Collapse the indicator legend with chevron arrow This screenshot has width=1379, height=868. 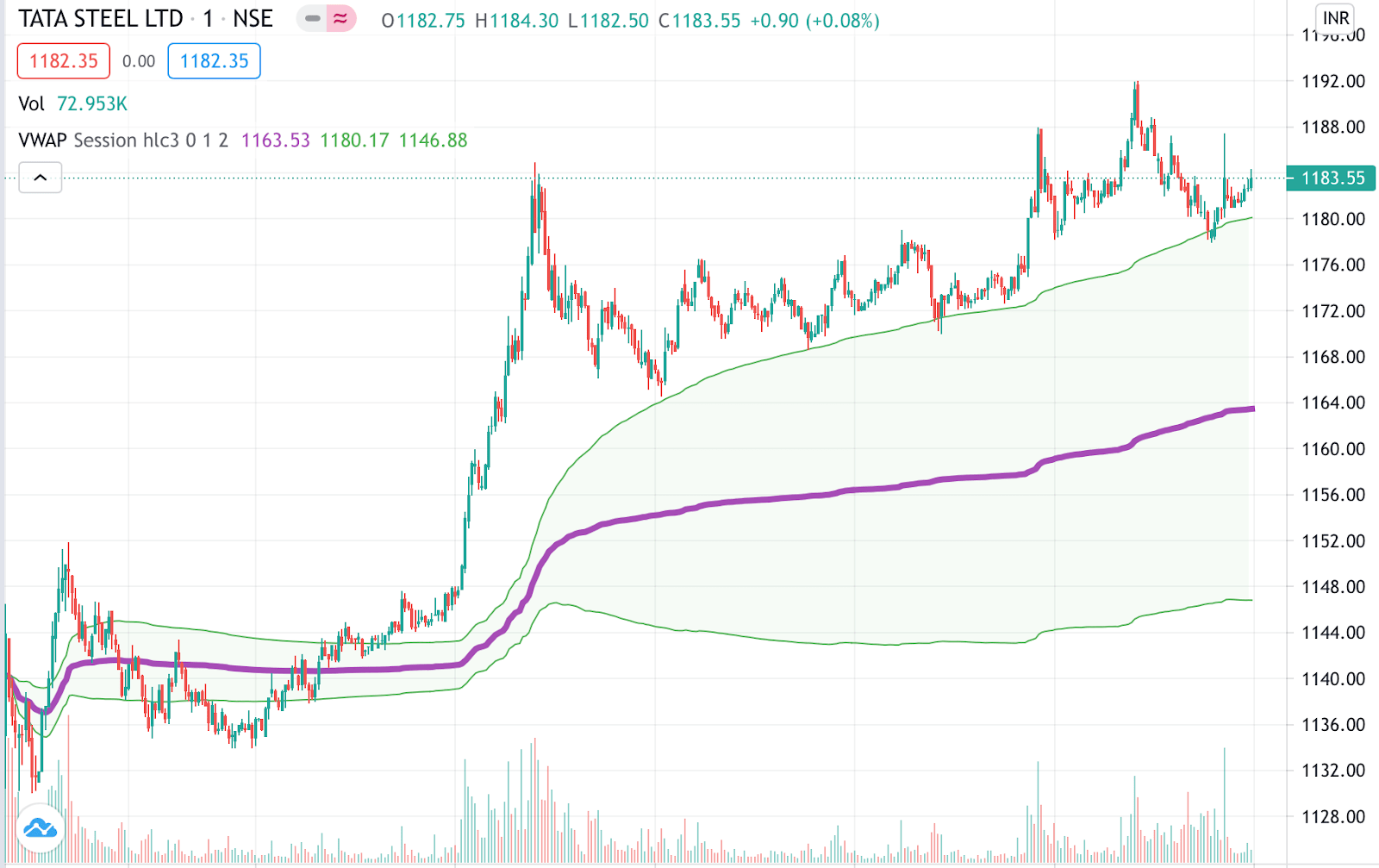click(41, 178)
